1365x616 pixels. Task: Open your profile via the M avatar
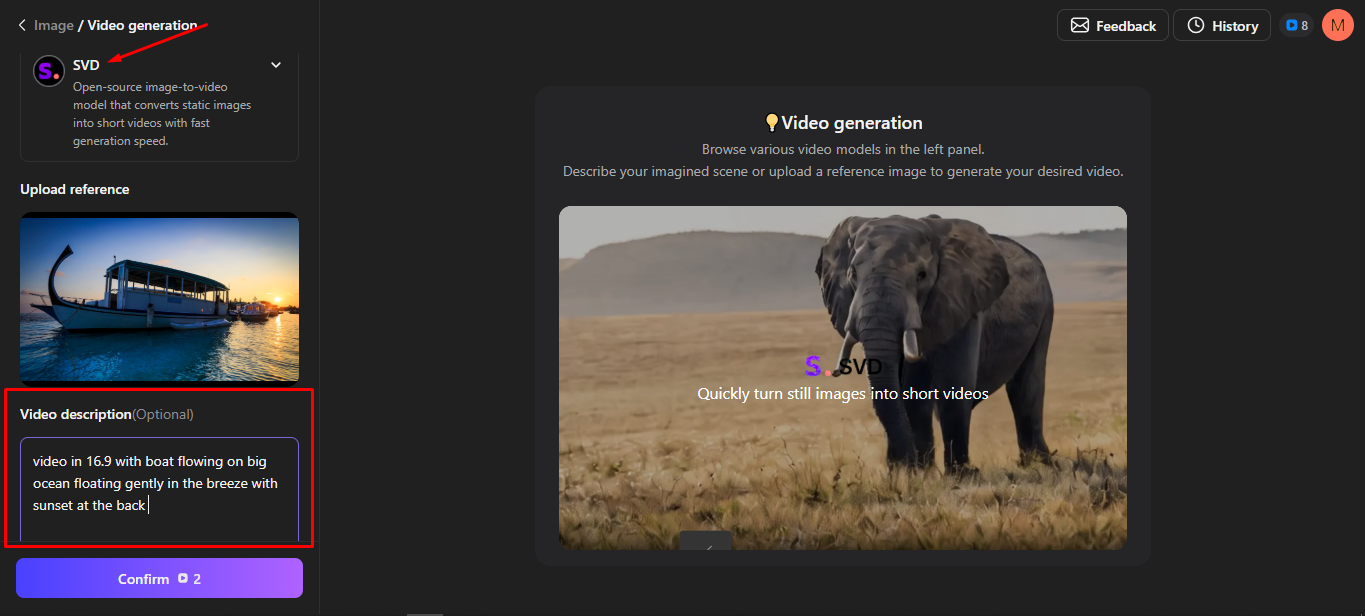click(x=1337, y=25)
